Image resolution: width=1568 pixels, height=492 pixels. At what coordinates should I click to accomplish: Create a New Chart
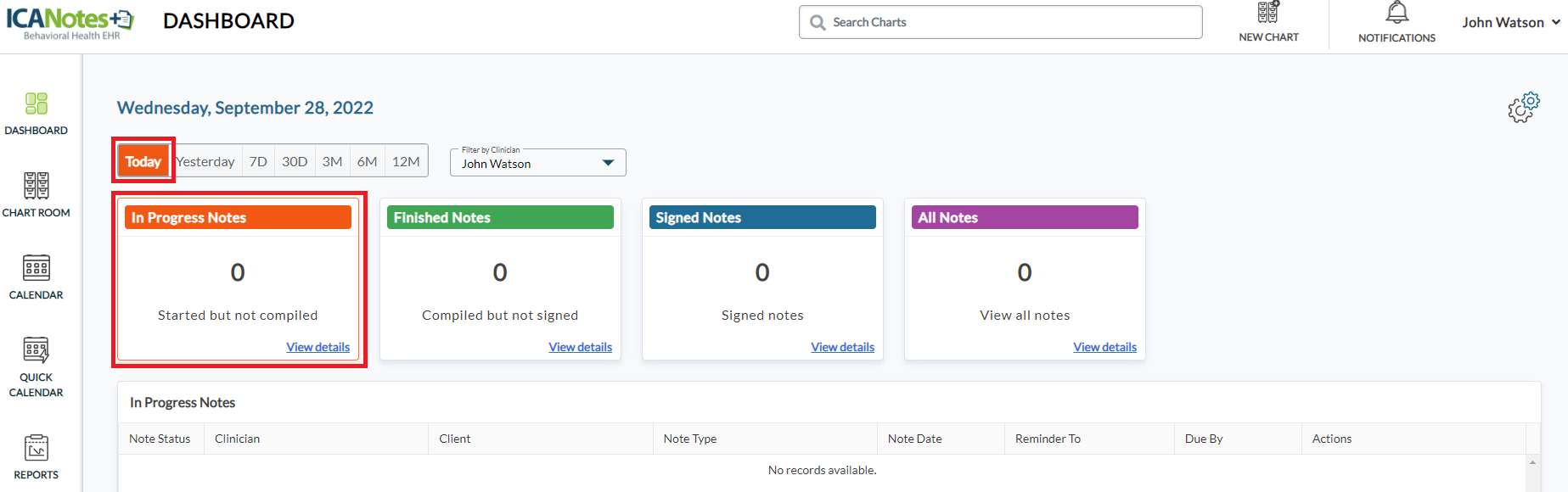click(x=1268, y=22)
